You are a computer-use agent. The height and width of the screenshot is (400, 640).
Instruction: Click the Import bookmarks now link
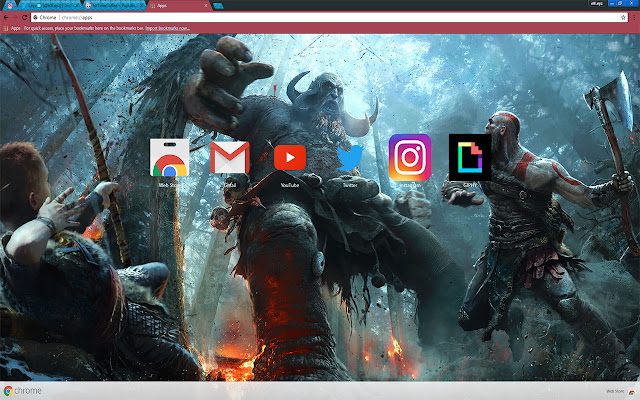167,28
